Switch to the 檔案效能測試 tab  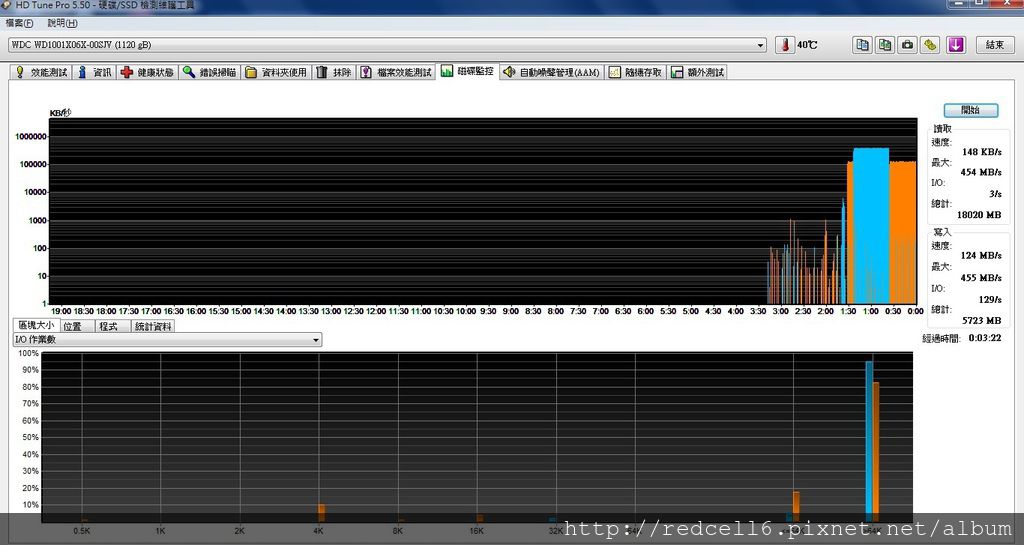point(396,72)
